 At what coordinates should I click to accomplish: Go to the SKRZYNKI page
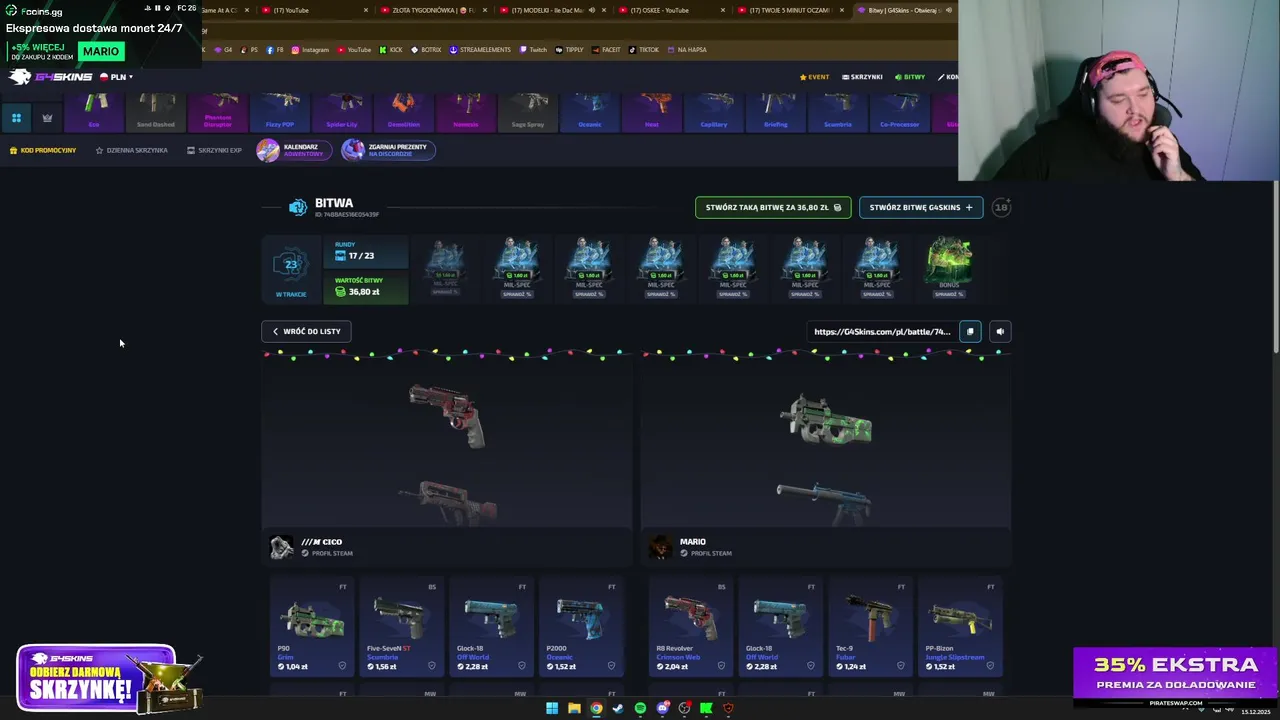862,77
